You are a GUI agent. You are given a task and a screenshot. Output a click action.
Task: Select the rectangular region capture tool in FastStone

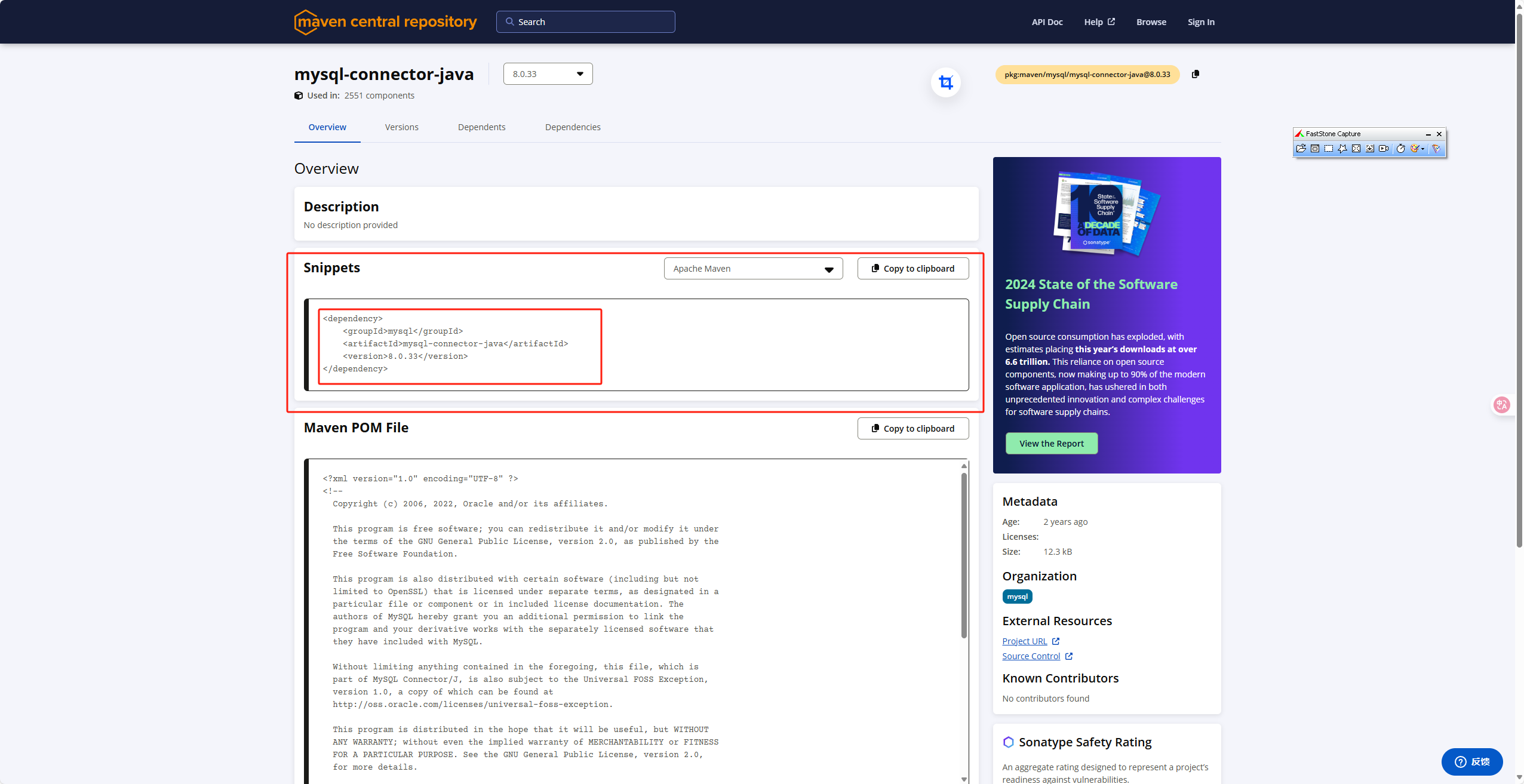(1329, 150)
